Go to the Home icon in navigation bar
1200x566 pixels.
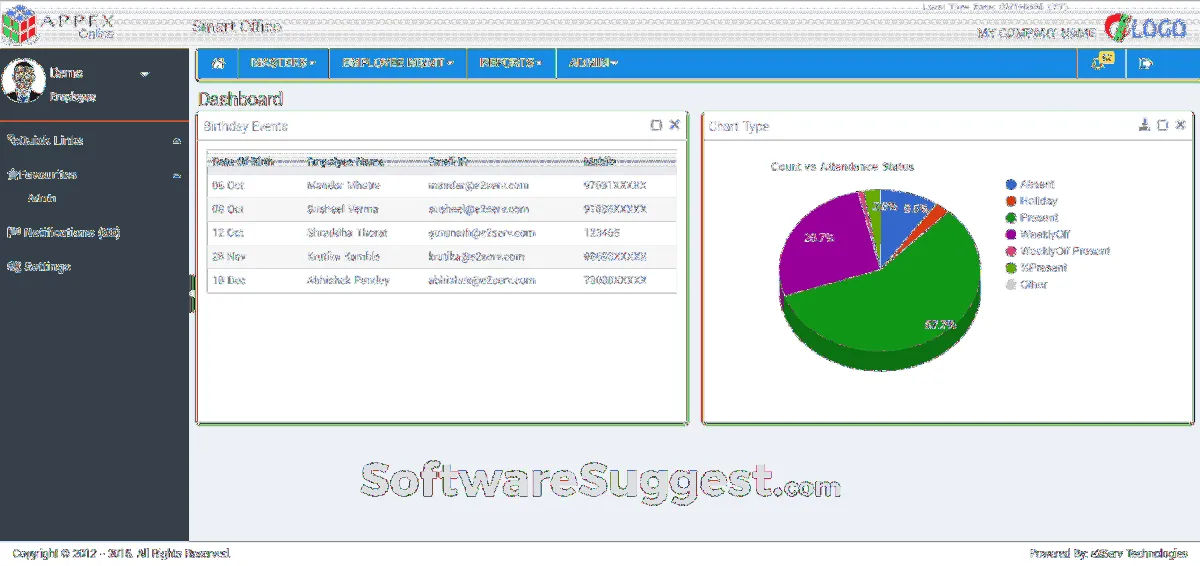218,63
